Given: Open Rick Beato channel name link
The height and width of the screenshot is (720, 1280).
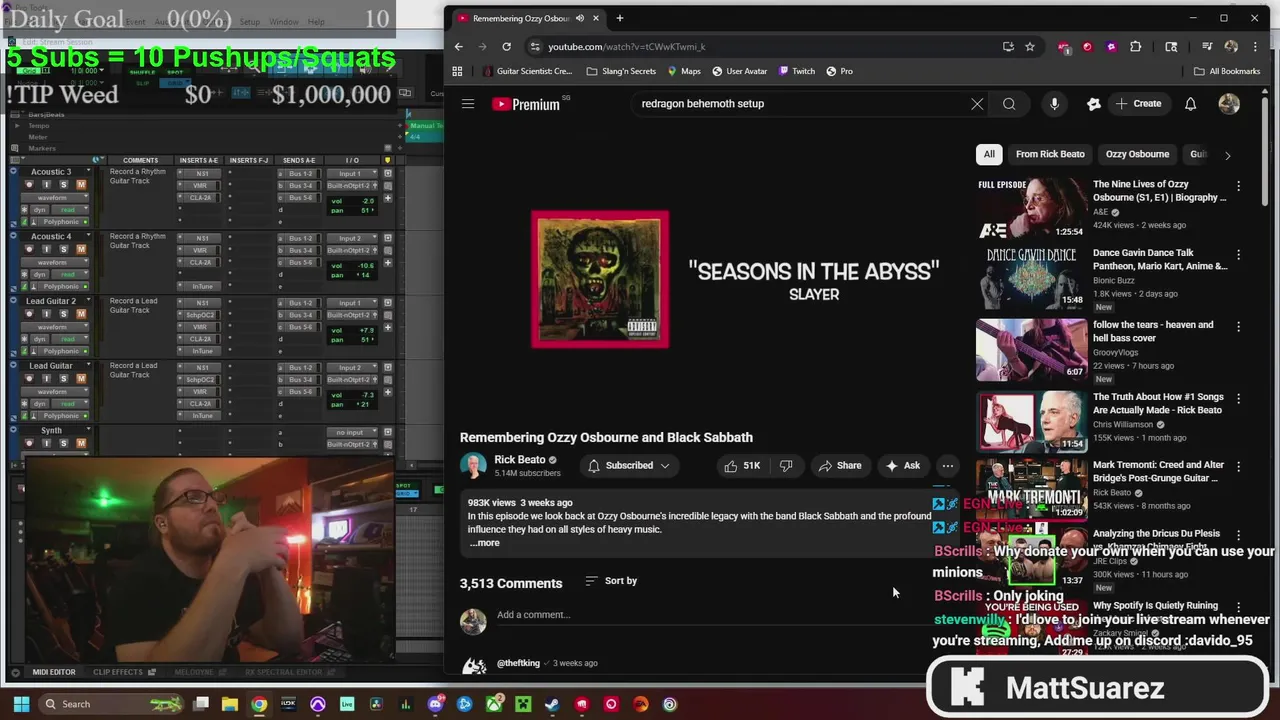Looking at the screenshot, I should pyautogui.click(x=519, y=460).
